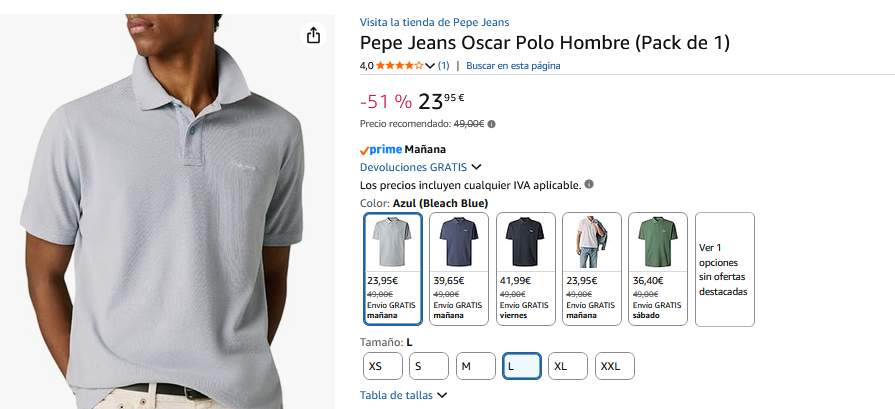Select size XL option

pos(568,366)
